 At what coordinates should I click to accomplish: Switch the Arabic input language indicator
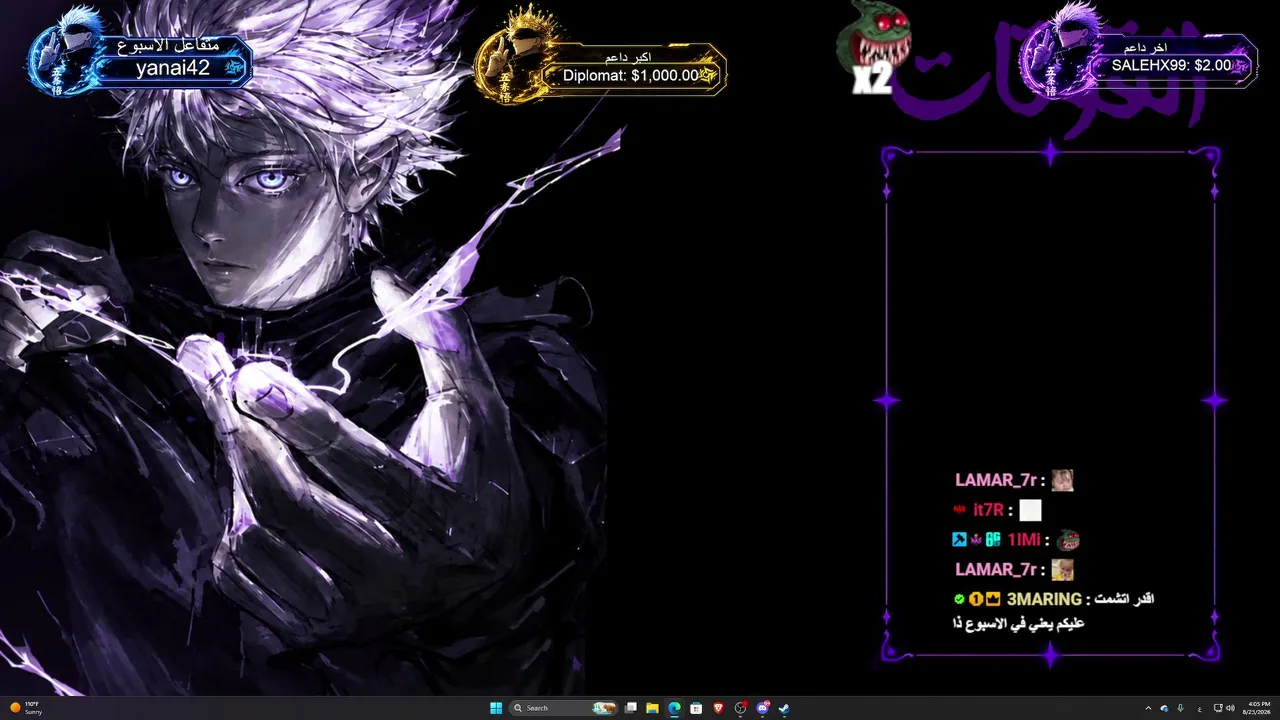pyautogui.click(x=1199, y=708)
